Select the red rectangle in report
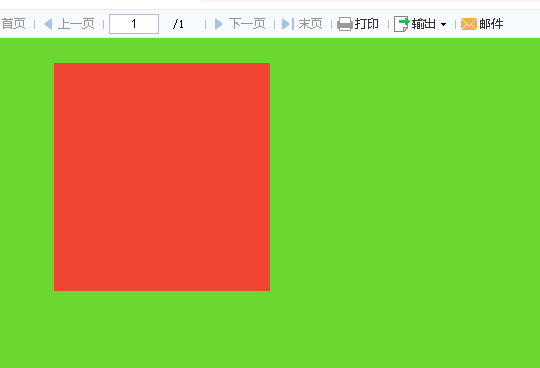The image size is (540, 368). [162, 177]
